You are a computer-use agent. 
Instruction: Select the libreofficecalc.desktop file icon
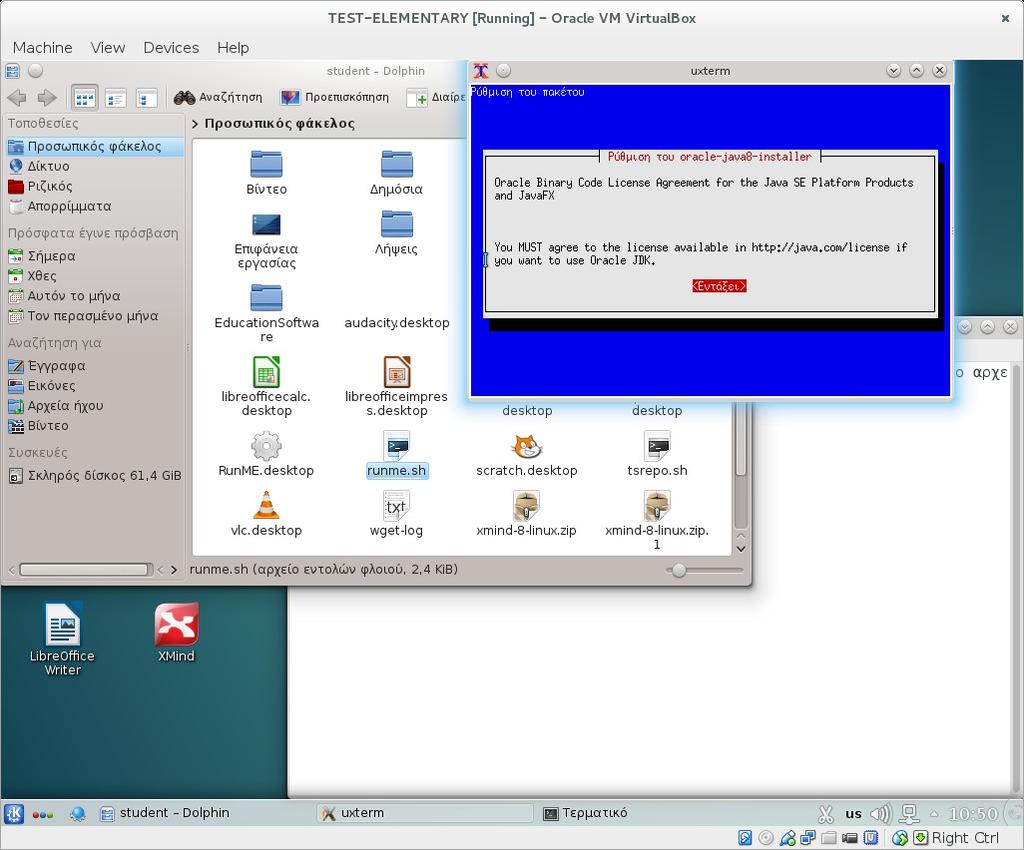coord(266,371)
